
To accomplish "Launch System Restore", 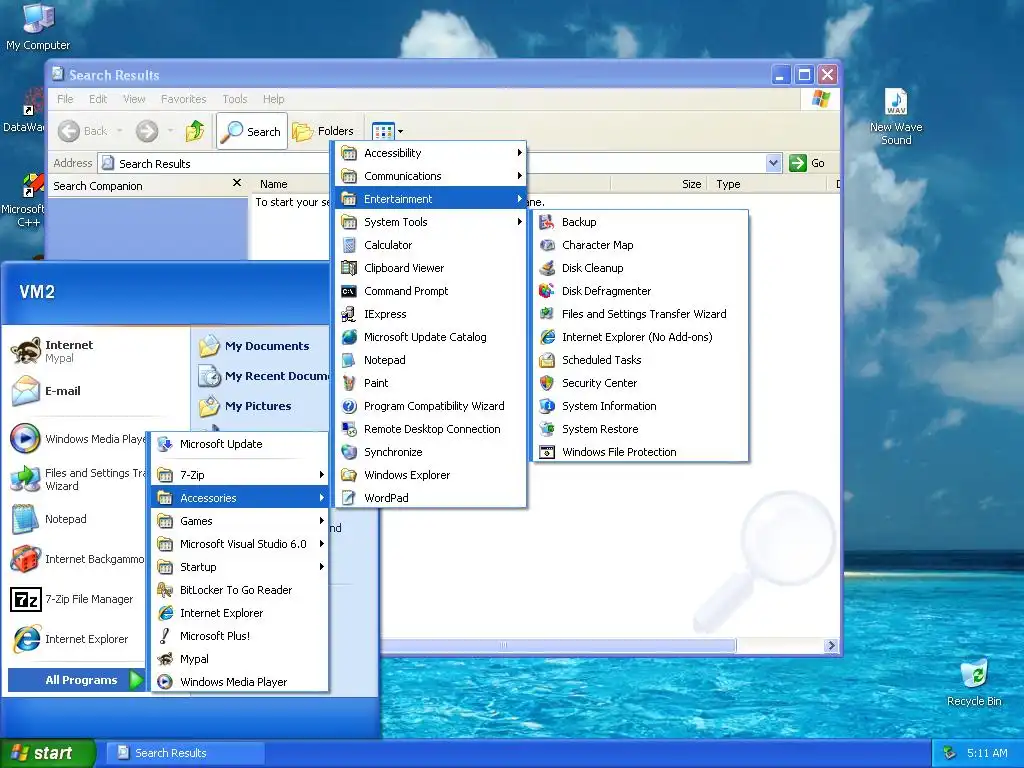I will tap(640, 429).
